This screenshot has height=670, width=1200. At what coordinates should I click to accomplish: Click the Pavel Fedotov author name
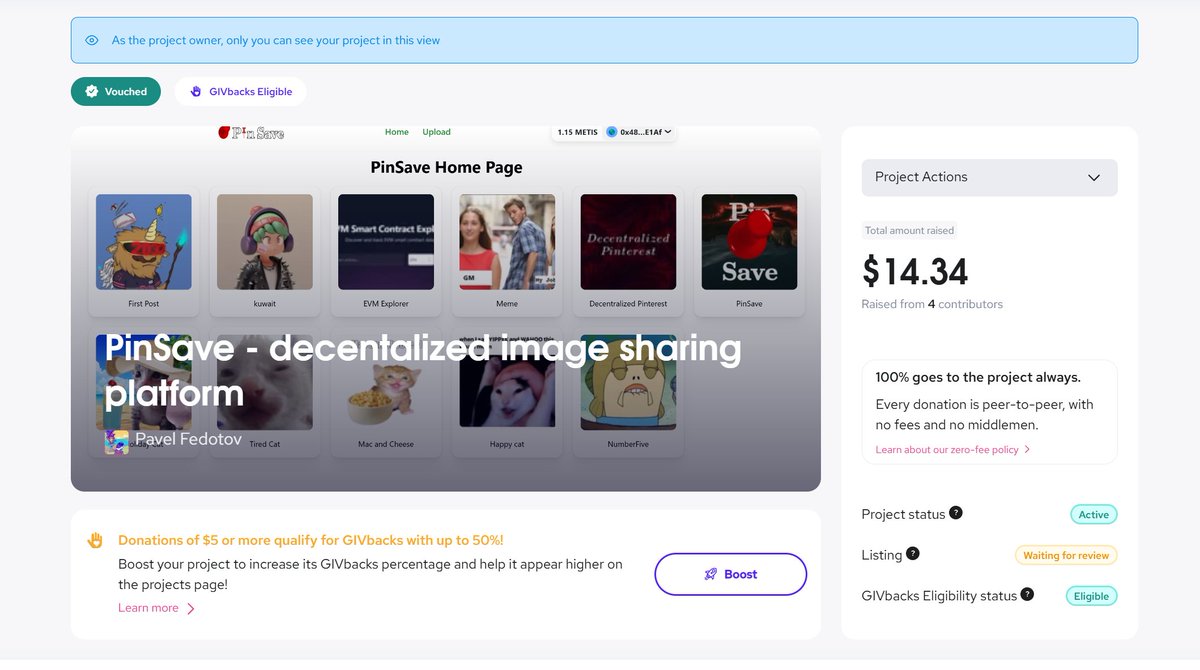[x=186, y=440]
